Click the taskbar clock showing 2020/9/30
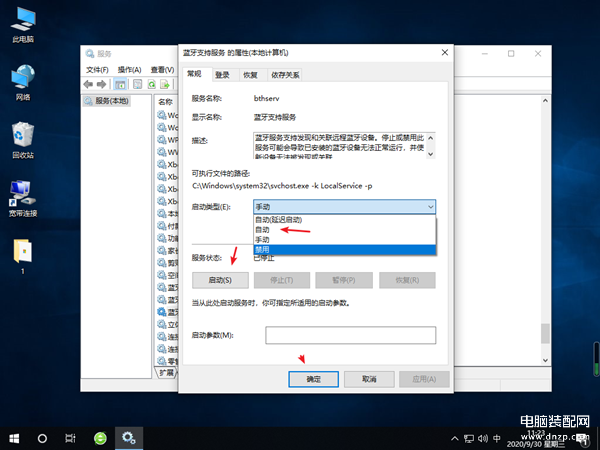 click(x=536, y=439)
